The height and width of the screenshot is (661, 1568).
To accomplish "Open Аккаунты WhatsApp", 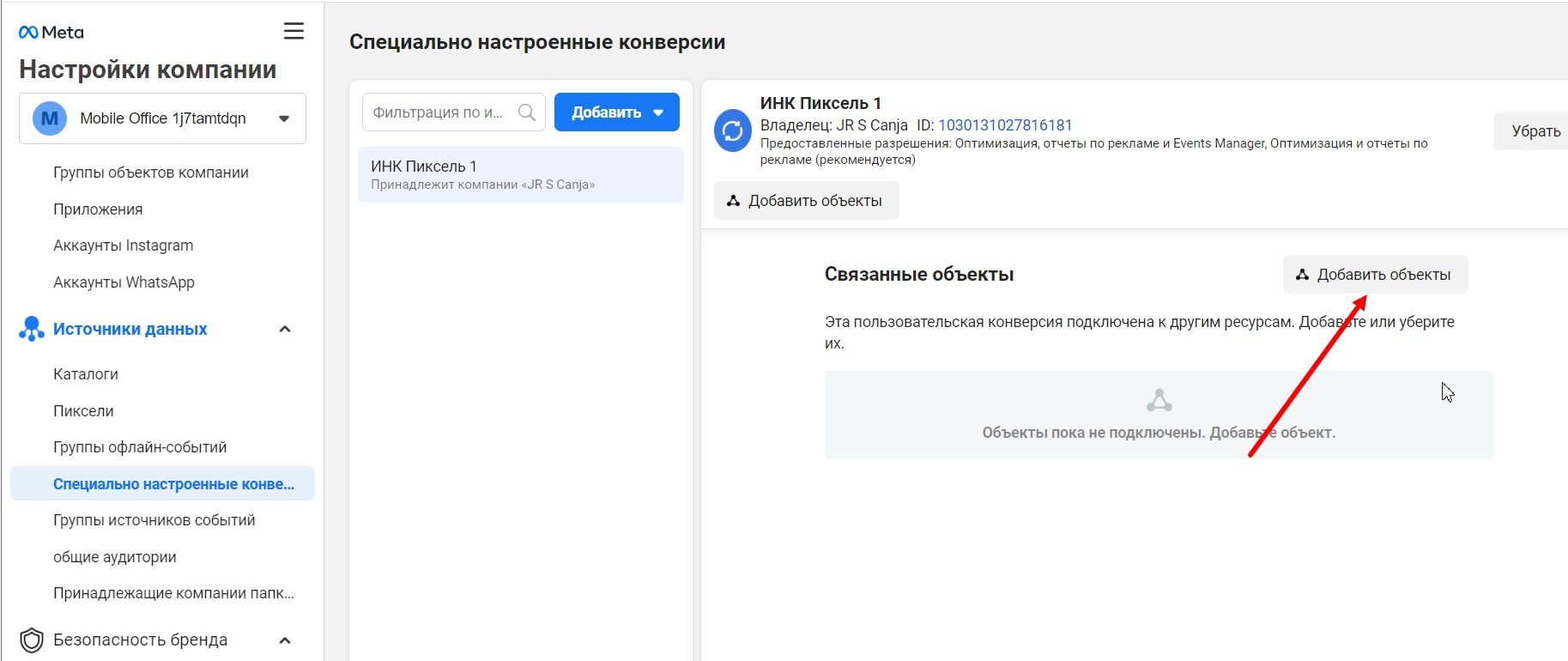I will tap(124, 282).
